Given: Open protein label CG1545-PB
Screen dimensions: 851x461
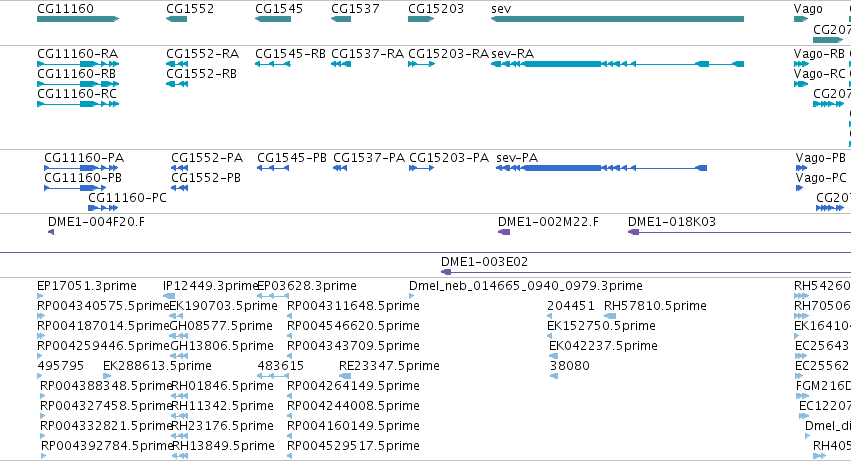Looking at the screenshot, I should pos(292,158).
